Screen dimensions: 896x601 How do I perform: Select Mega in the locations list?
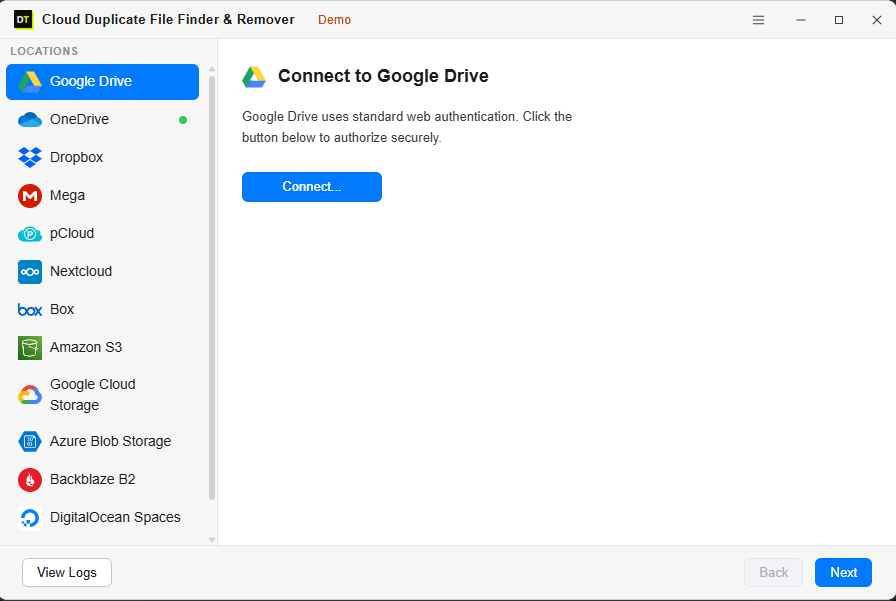point(102,195)
